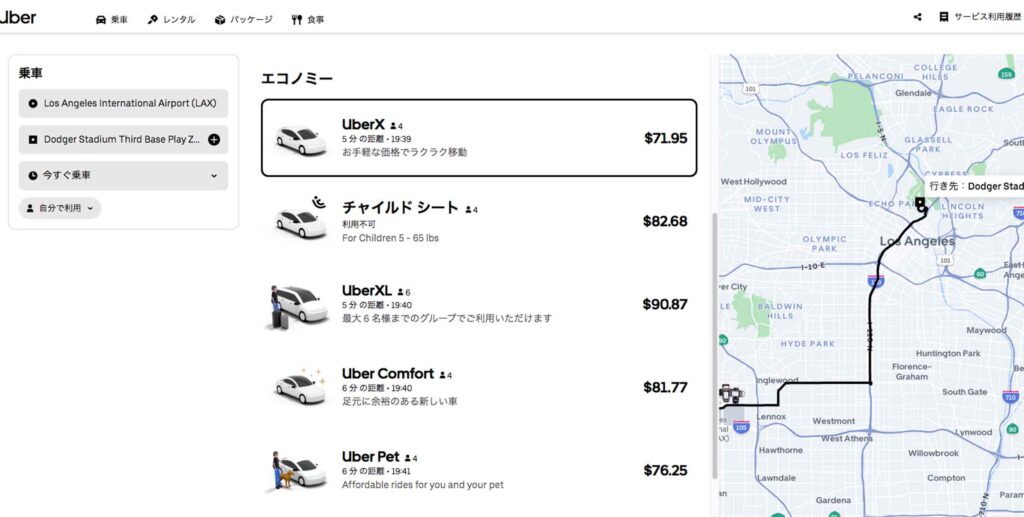Click the plus icon to add stop
Image resolution: width=1024 pixels, height=517 pixels.
tap(214, 140)
